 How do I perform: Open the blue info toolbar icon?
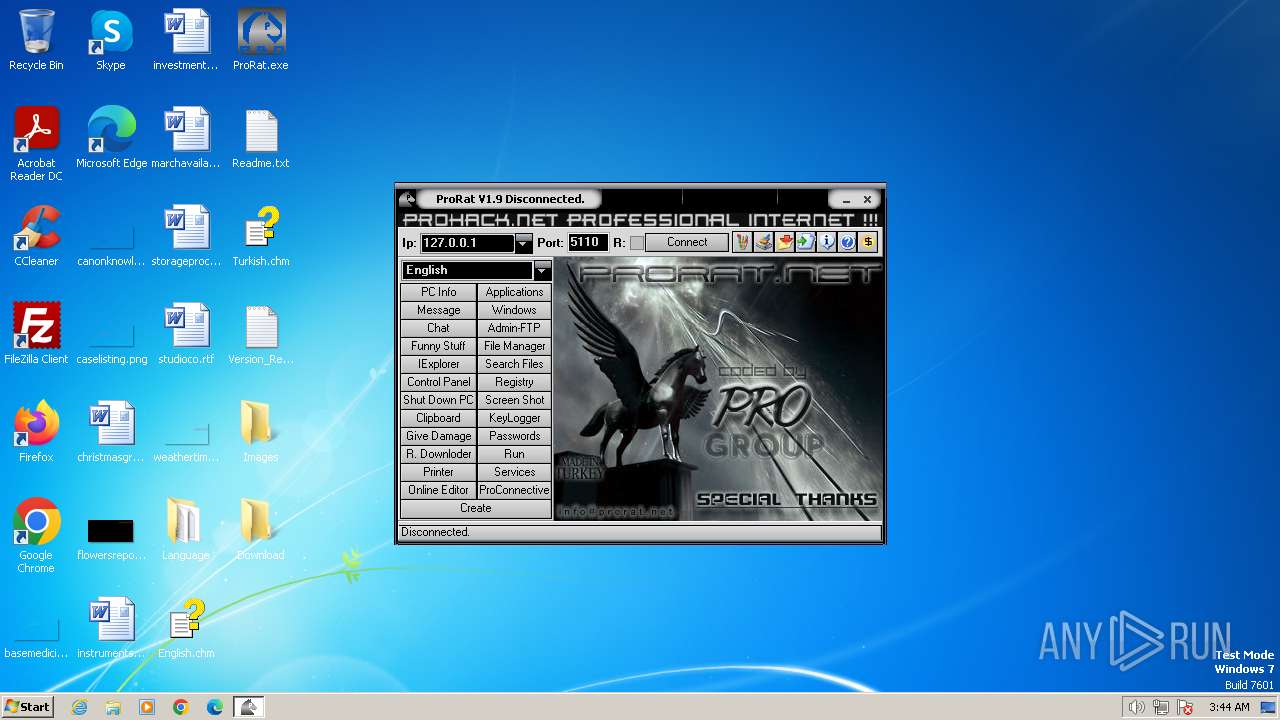(x=826, y=242)
